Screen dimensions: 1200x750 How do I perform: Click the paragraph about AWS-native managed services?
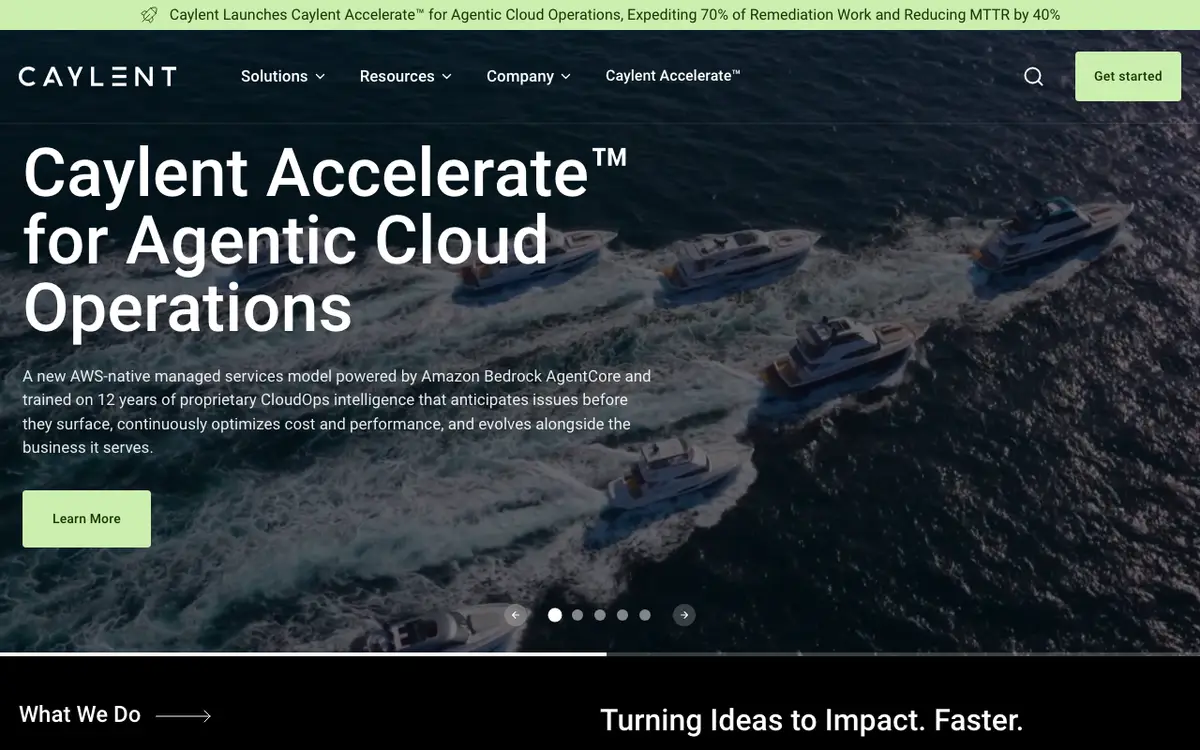pyautogui.click(x=337, y=412)
